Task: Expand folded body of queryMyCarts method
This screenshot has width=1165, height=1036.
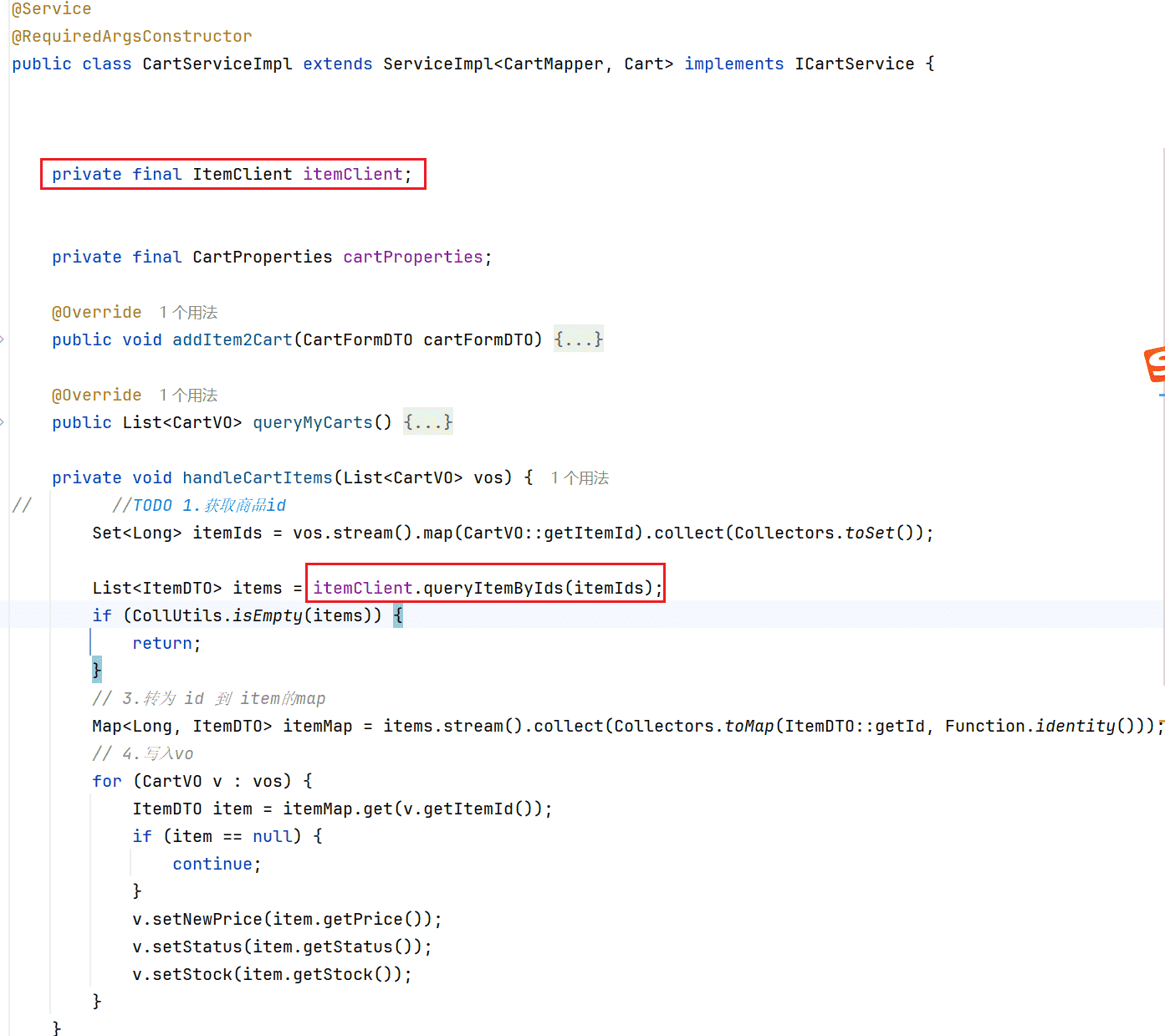Action: coord(427,422)
